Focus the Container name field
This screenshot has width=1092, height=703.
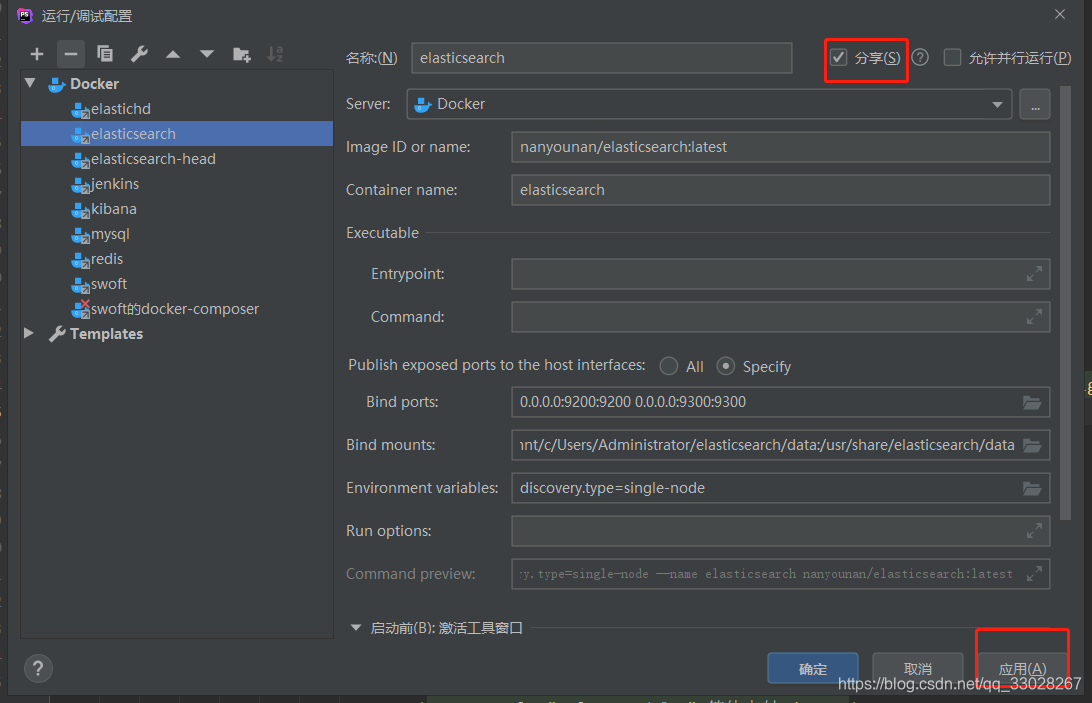(781, 190)
